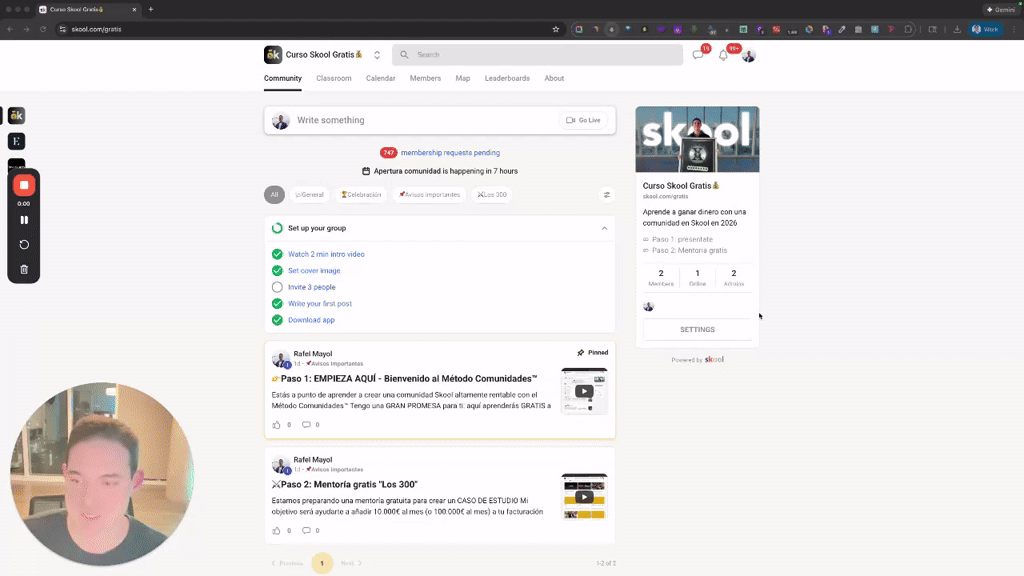Collapse the 'Set up your group' checklist
Screen dimensions: 1024x576
[x=604, y=229]
